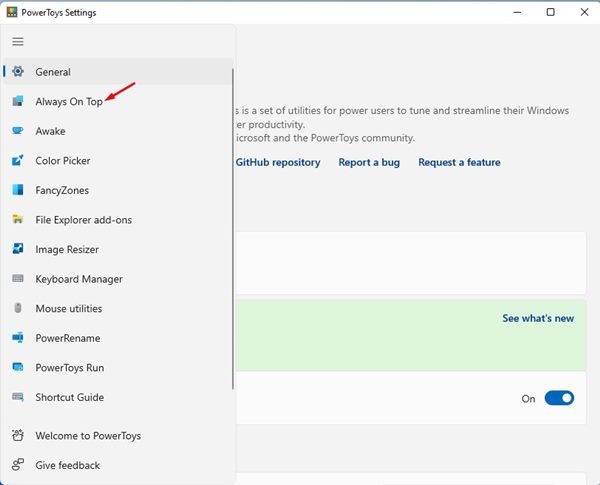Click the Image Resizer icon

[x=18, y=249]
